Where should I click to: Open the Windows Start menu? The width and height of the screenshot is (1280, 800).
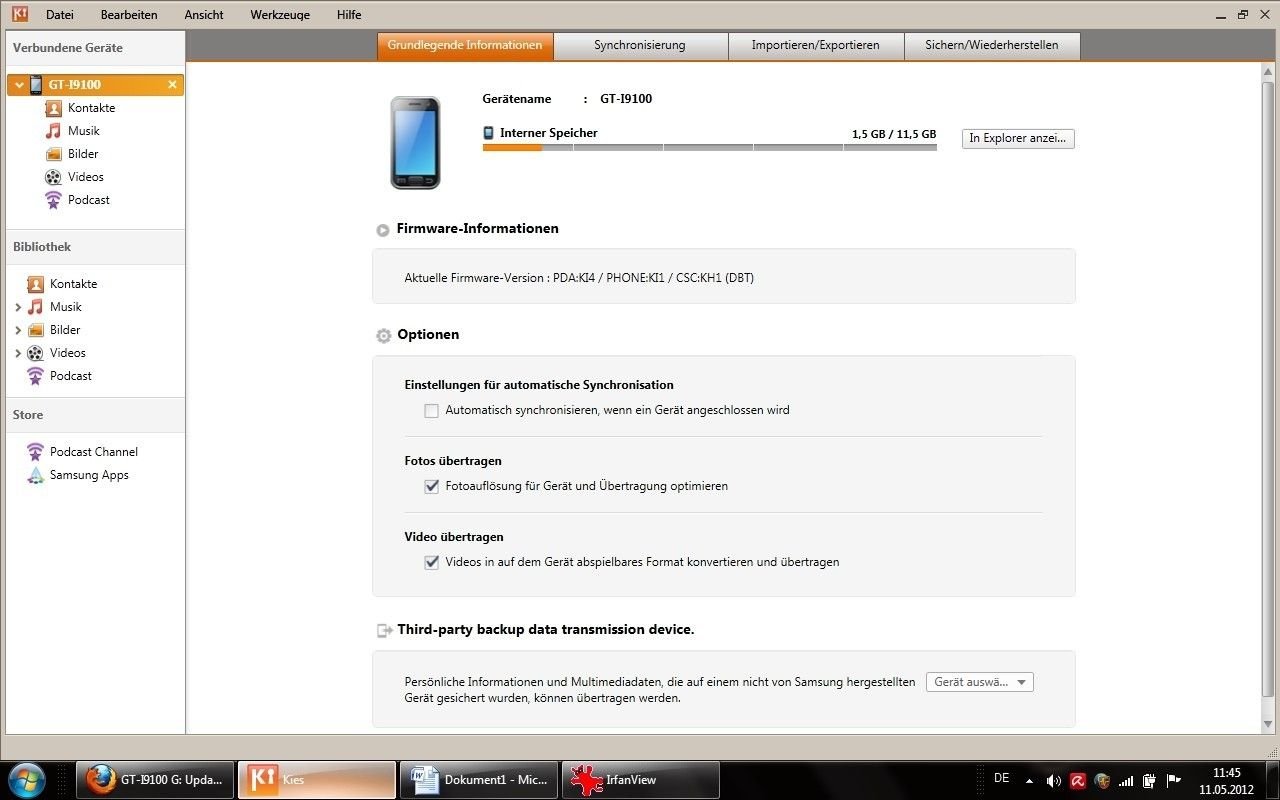(x=27, y=780)
